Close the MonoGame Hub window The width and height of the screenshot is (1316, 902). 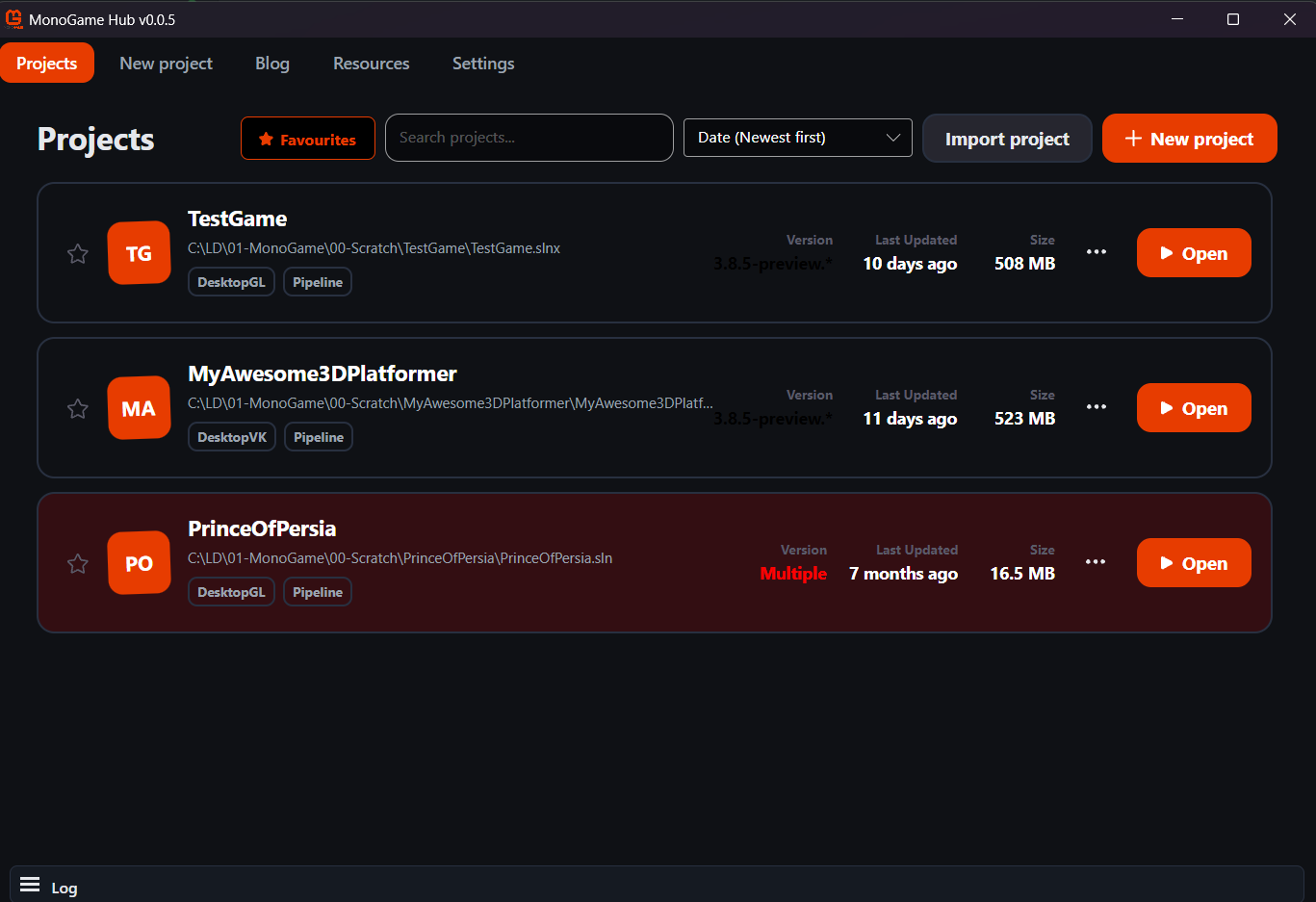[1290, 19]
